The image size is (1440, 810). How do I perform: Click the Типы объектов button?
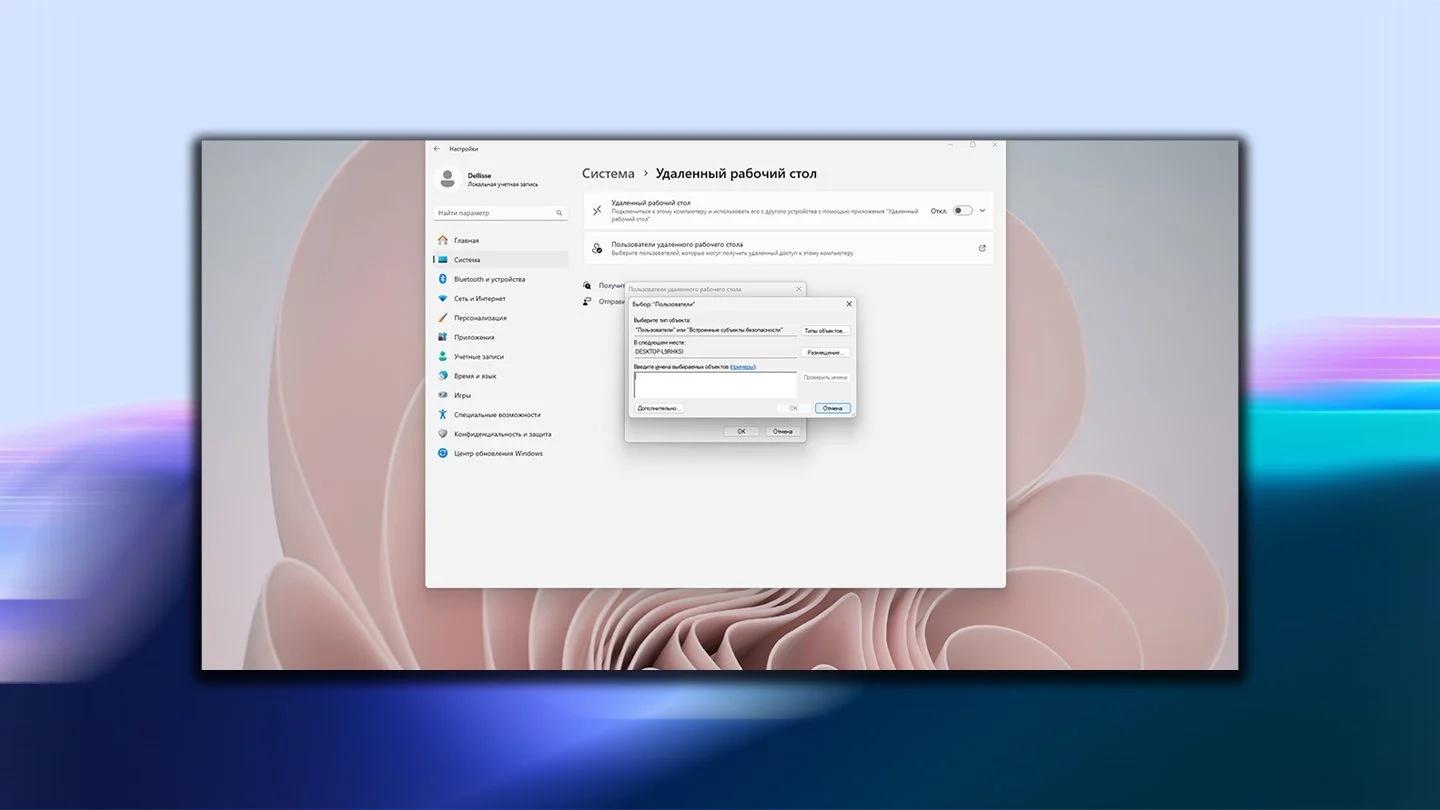coord(825,330)
